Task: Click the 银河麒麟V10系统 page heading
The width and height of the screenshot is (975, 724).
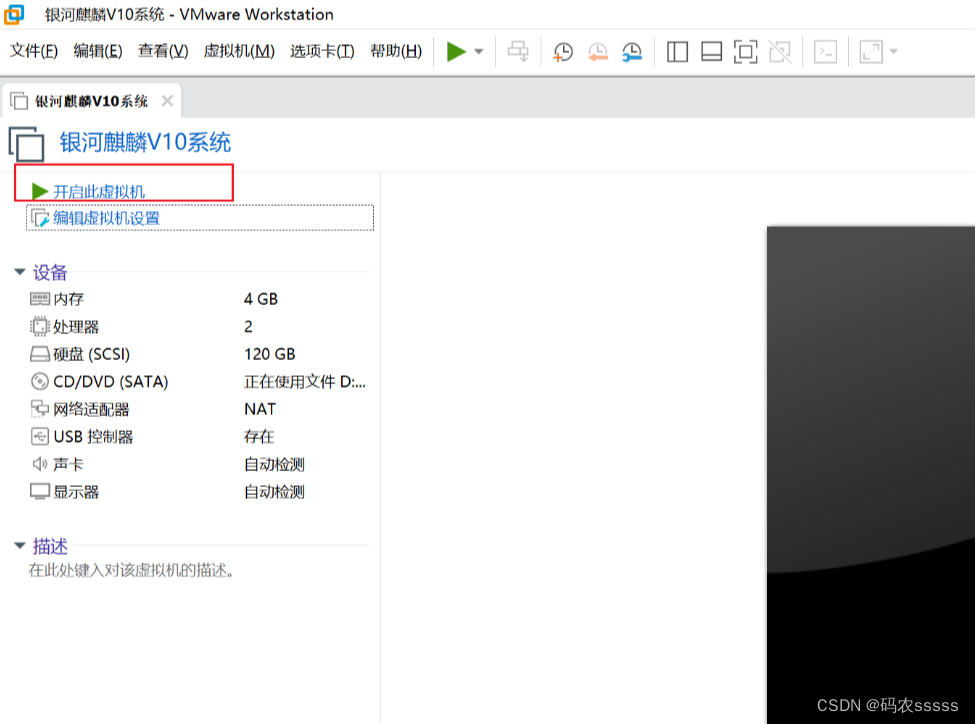Action: (x=145, y=142)
